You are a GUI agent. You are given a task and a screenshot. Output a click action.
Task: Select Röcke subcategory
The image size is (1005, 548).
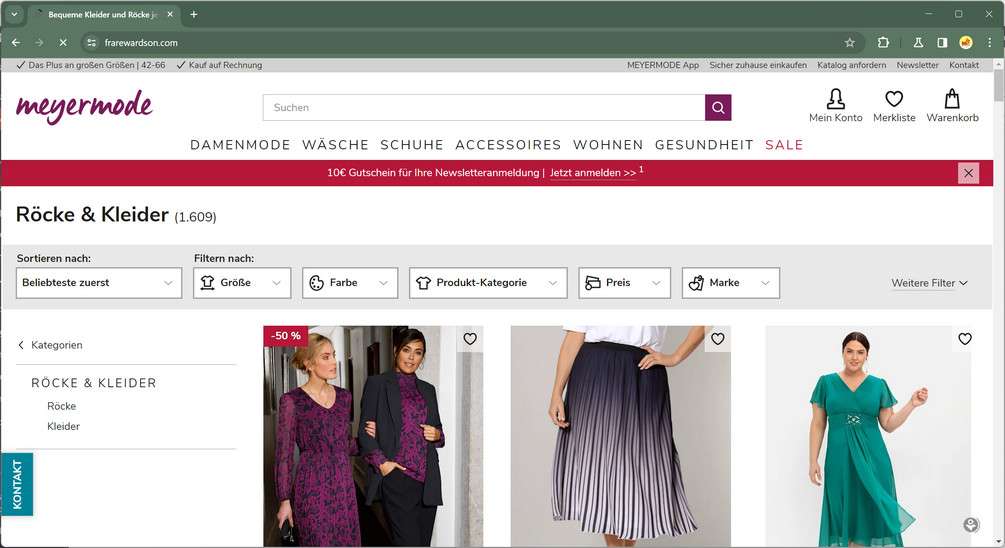pos(62,406)
